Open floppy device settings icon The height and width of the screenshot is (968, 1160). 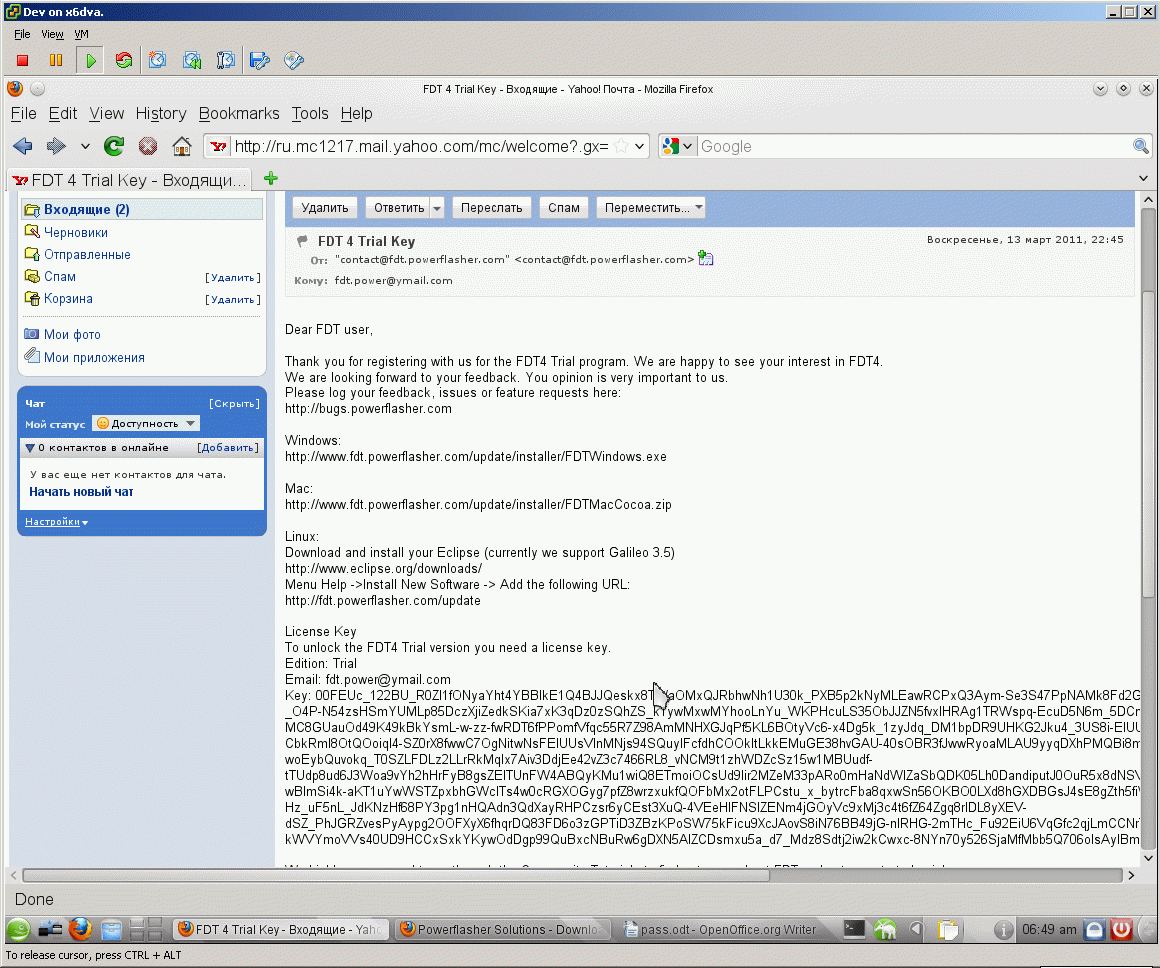click(260, 61)
